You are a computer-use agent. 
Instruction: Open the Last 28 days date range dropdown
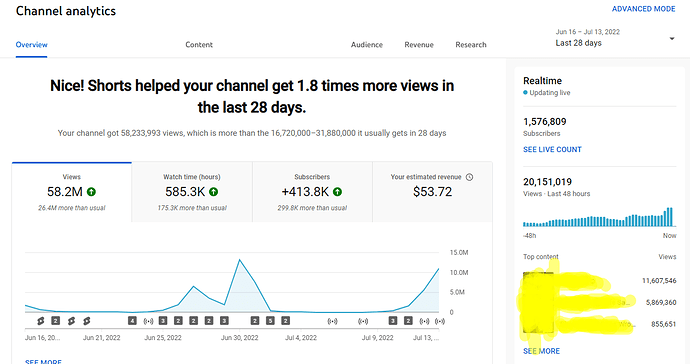[x=615, y=38]
